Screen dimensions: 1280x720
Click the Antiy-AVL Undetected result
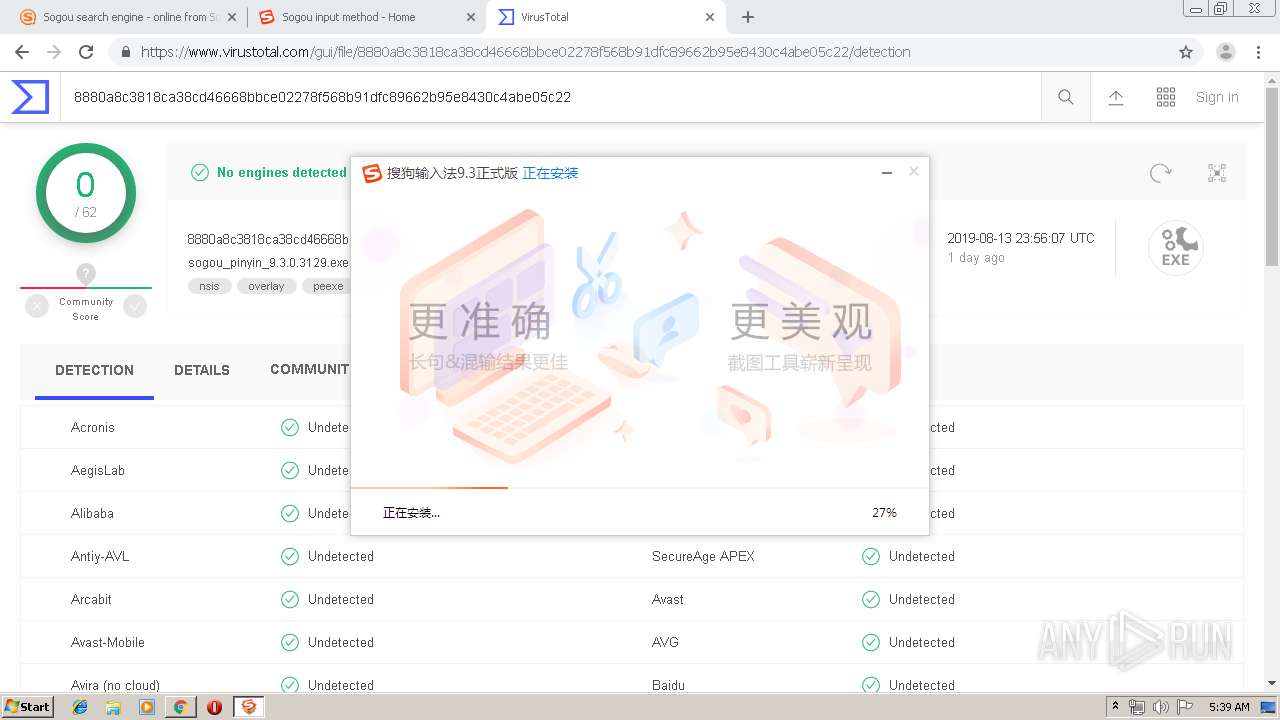pyautogui.click(x=341, y=556)
